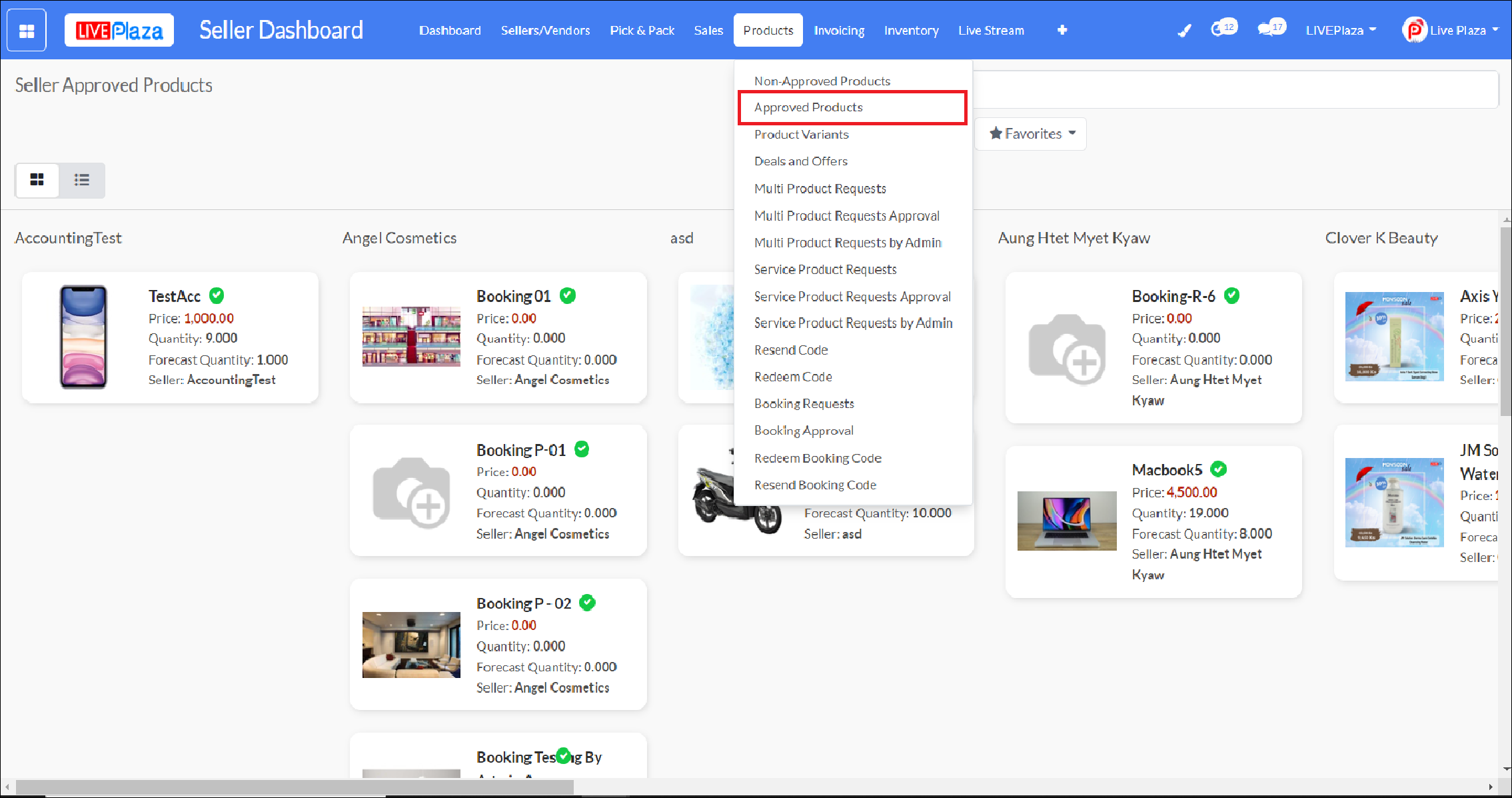Image resolution: width=1512 pixels, height=798 pixels.
Task: Open the Inventory menu
Action: tap(911, 31)
